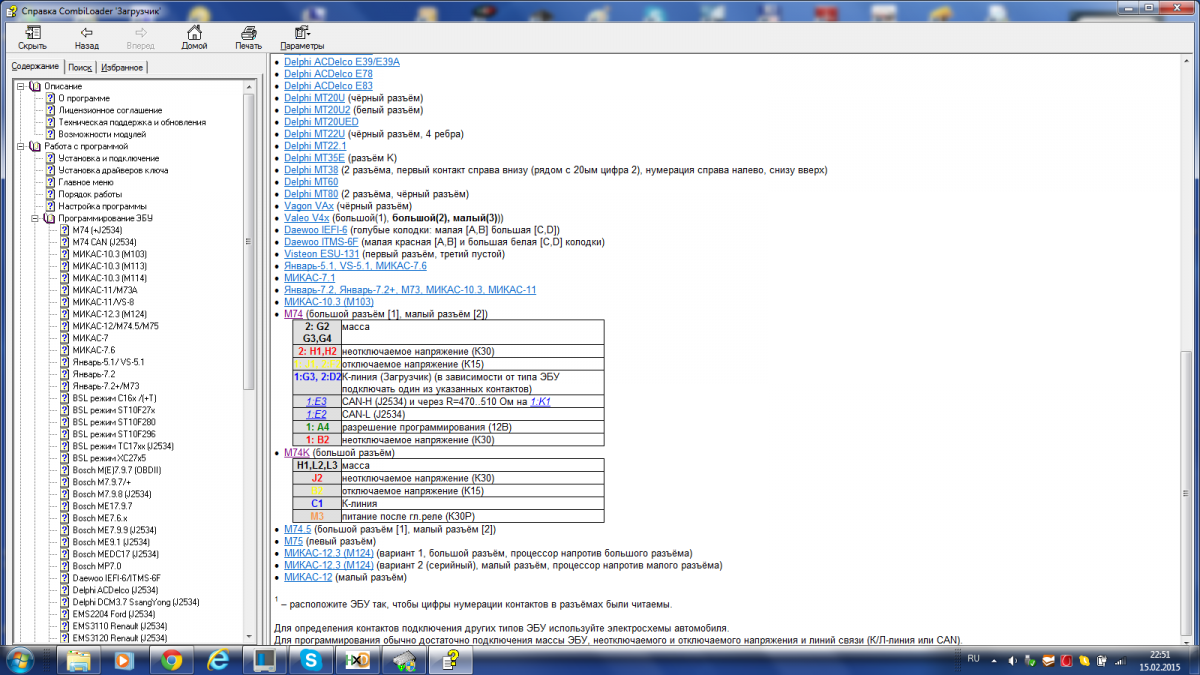Click the help window taskbar icon
Viewport: 1200px width, 675px height.
(x=452, y=659)
